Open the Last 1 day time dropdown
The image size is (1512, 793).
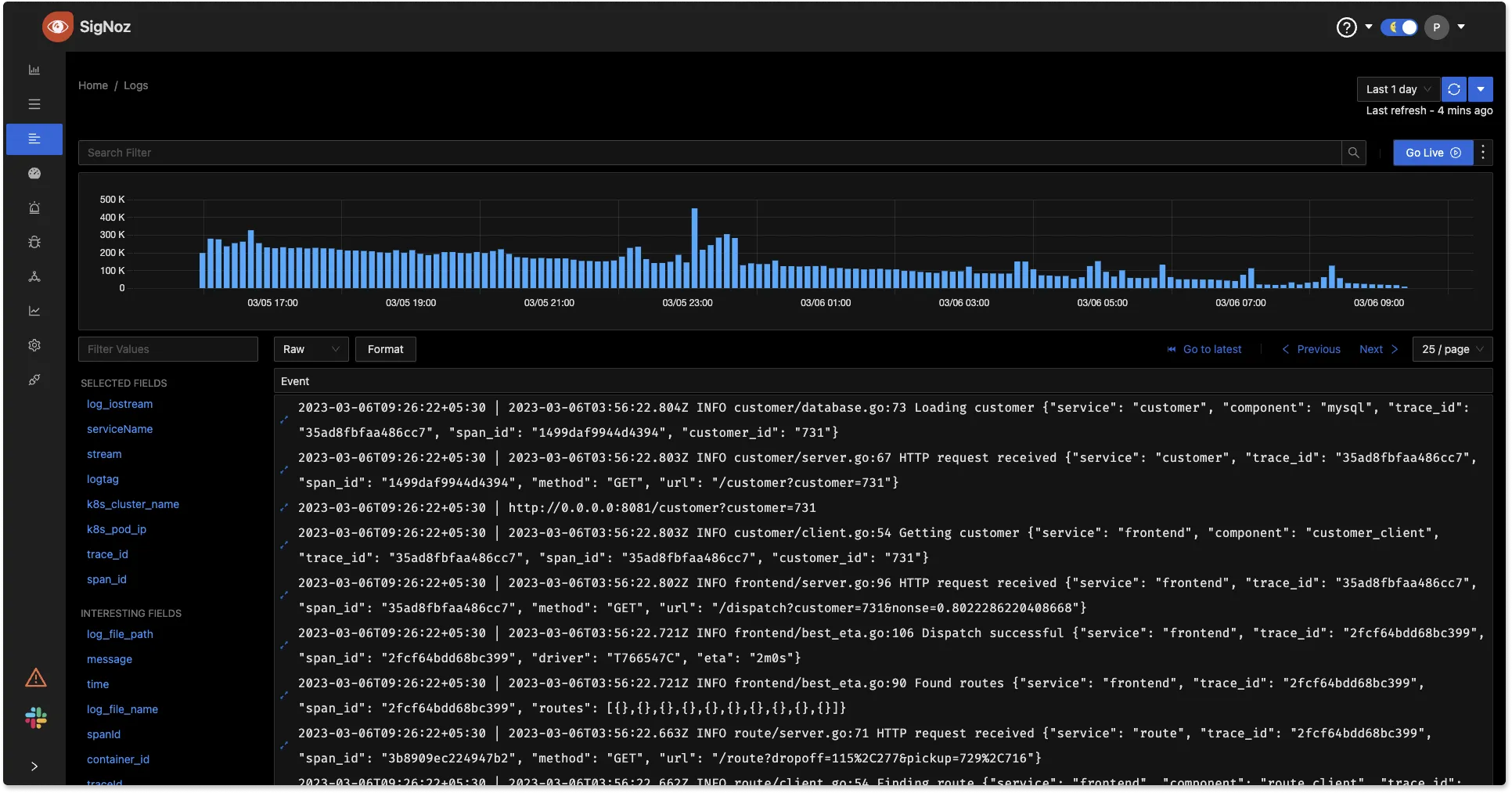coord(1398,89)
